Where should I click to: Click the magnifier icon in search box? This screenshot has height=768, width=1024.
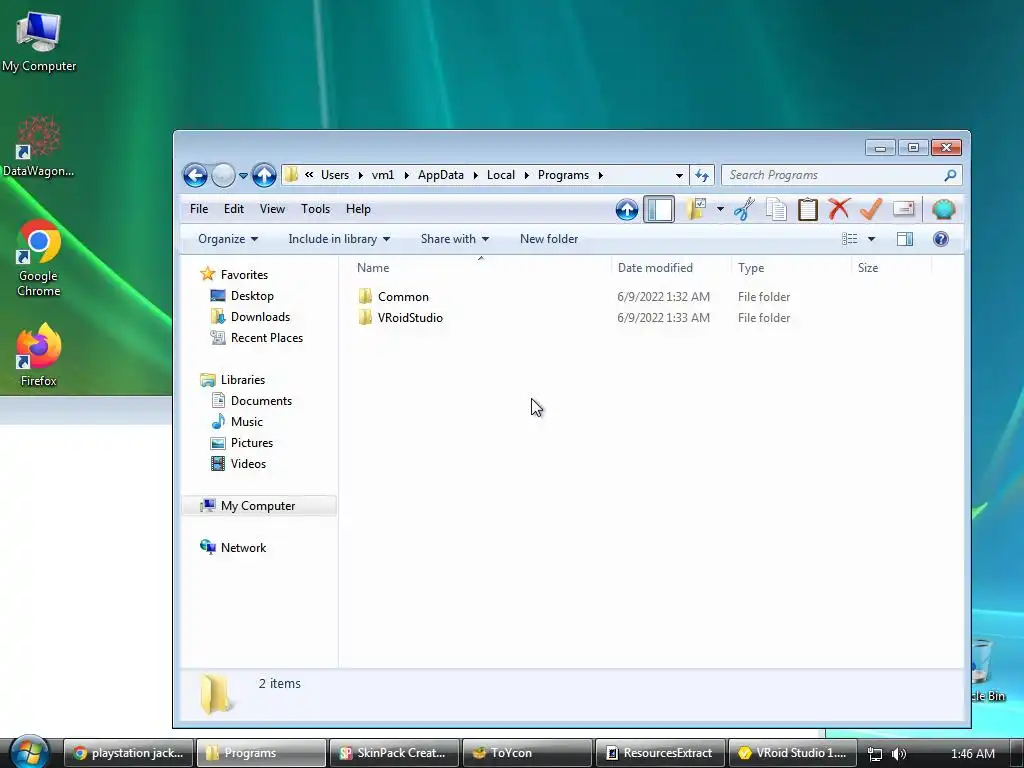pos(950,175)
